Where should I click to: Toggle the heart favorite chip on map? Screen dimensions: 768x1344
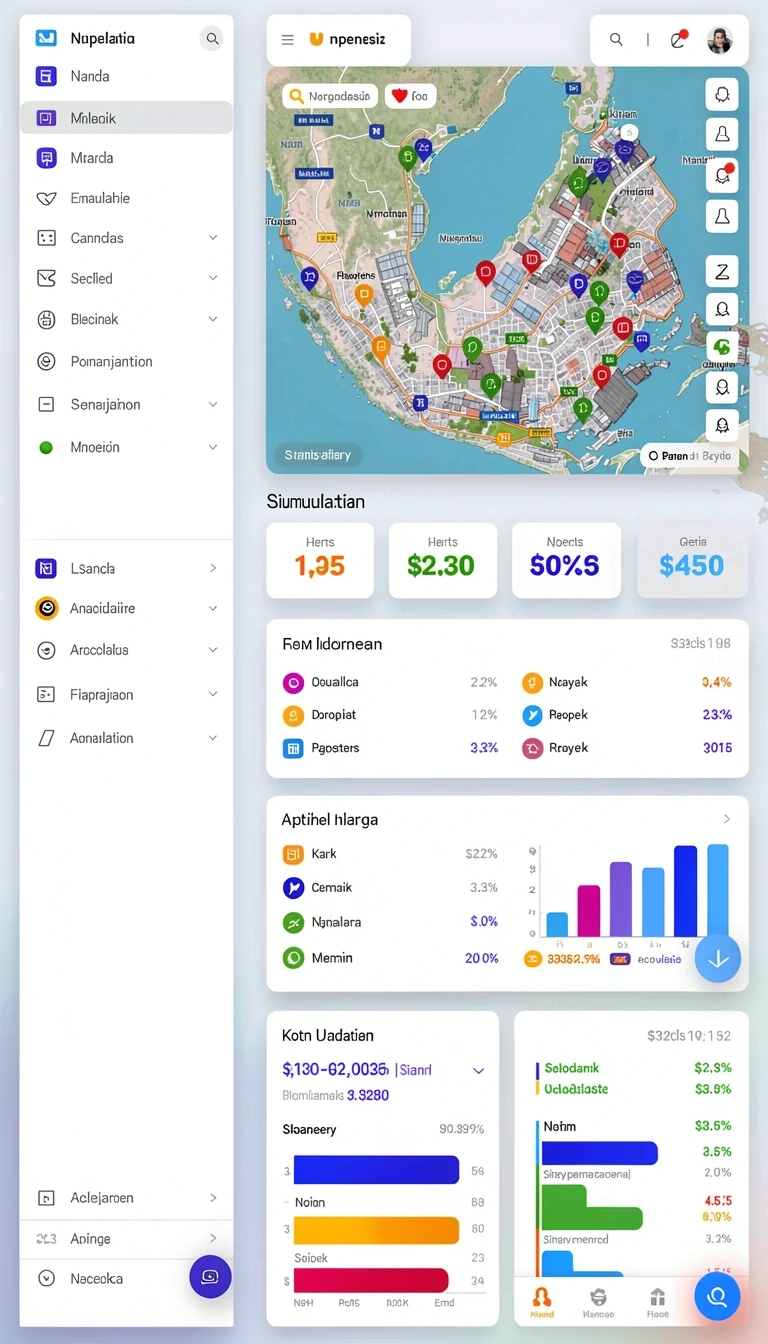[409, 96]
